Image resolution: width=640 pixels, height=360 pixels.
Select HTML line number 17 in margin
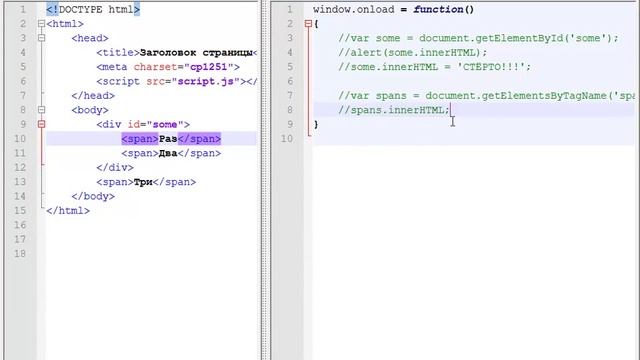tap(20, 239)
